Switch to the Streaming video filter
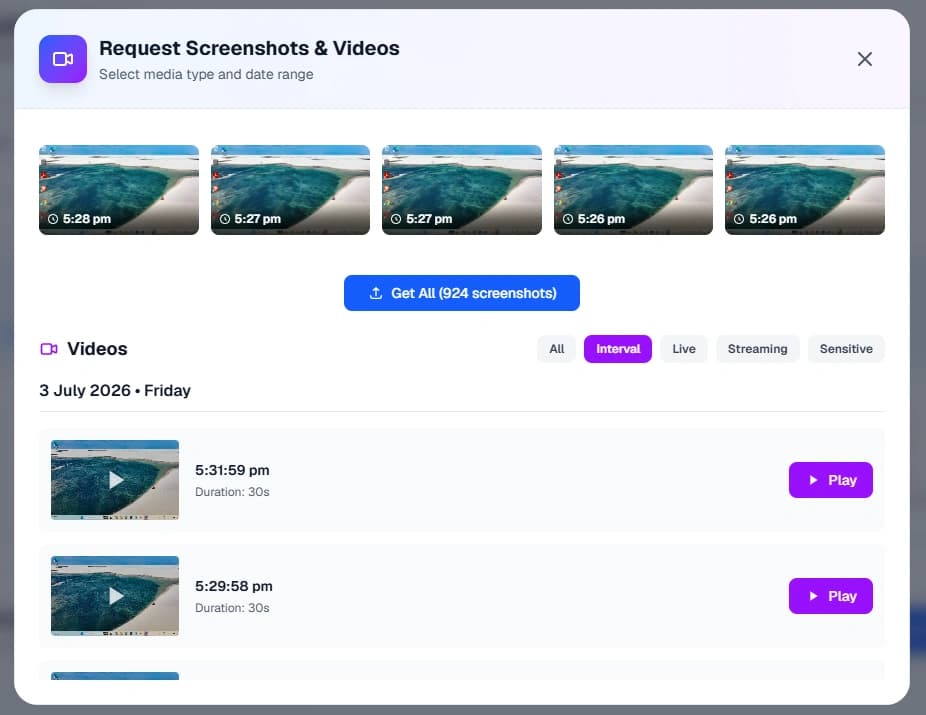This screenshot has height=715, width=926. coord(758,349)
